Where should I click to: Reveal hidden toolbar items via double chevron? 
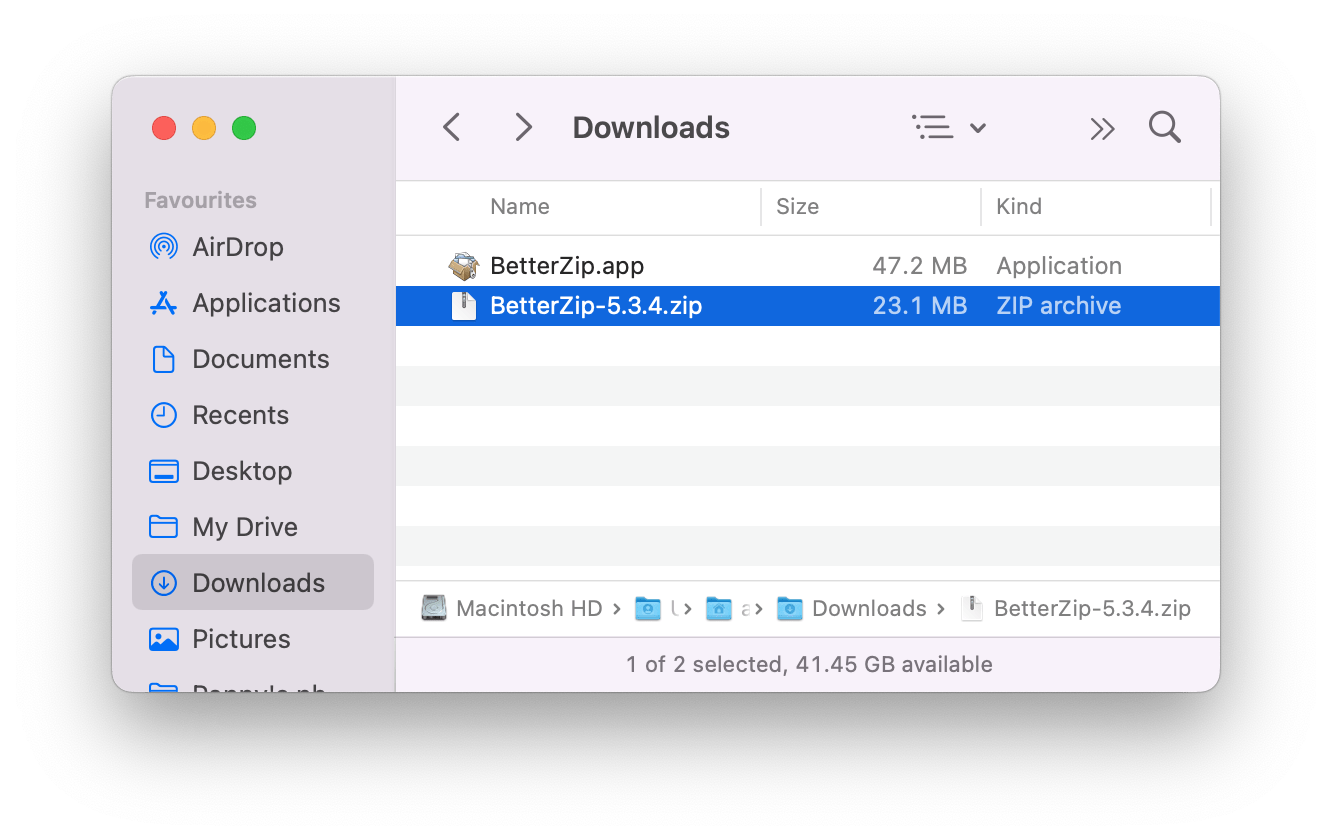pyautogui.click(x=1103, y=128)
